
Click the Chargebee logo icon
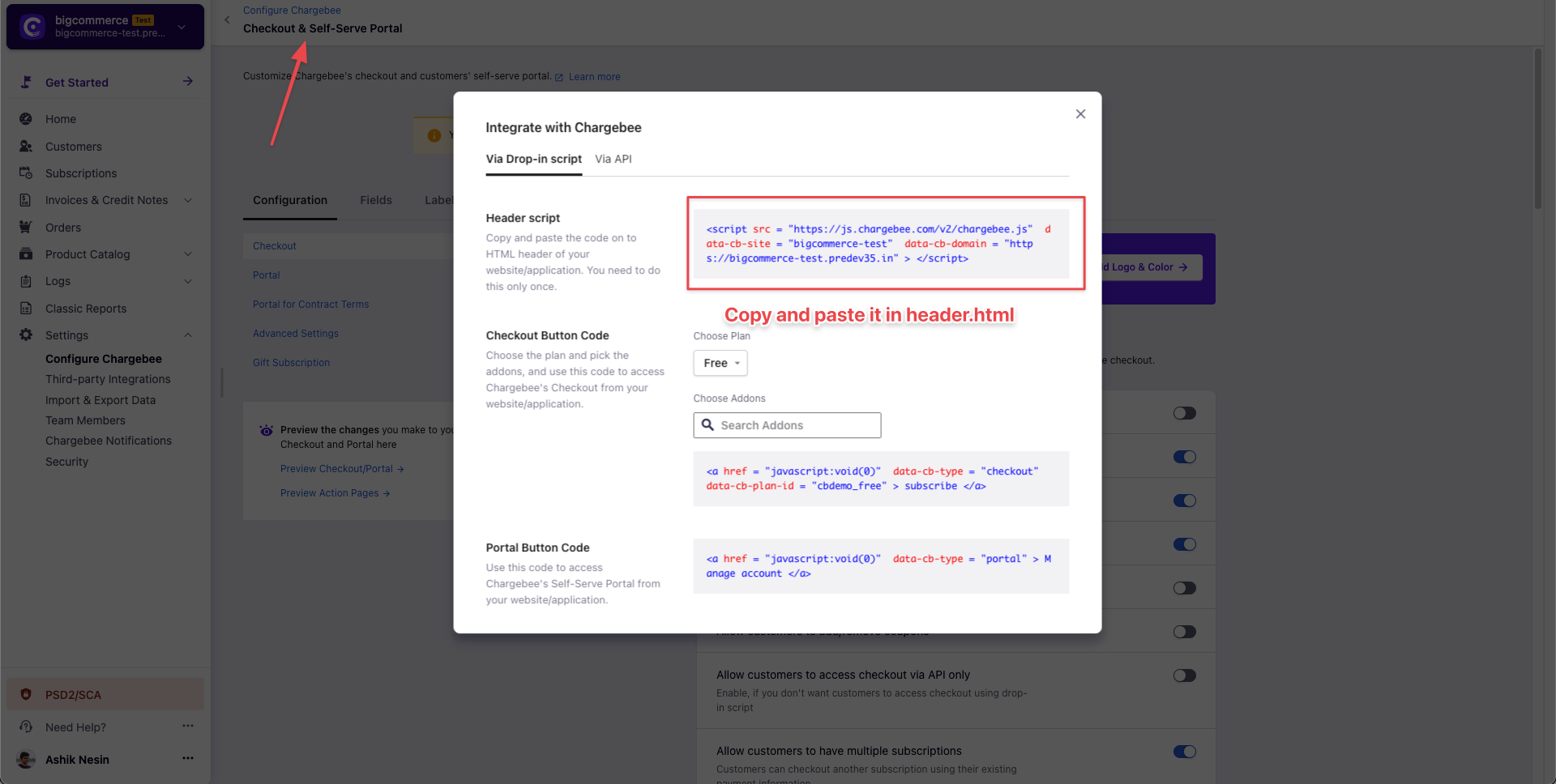pos(32,27)
